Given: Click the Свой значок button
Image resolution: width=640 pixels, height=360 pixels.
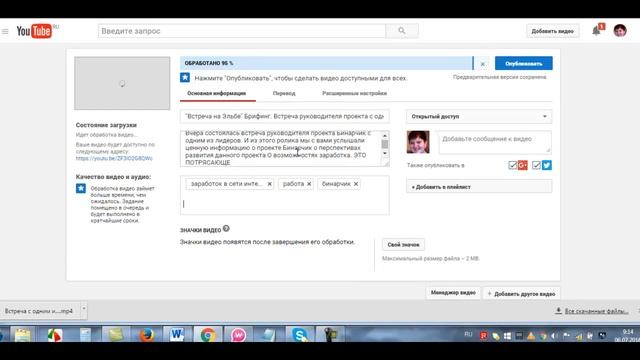Looking at the screenshot, I should (403, 244).
